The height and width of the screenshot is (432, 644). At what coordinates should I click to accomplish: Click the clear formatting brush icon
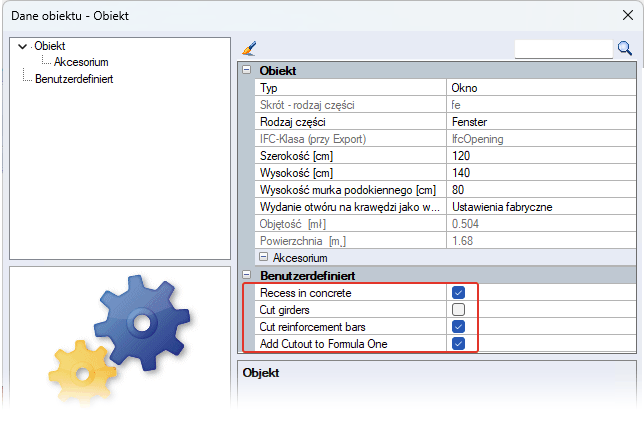click(250, 48)
